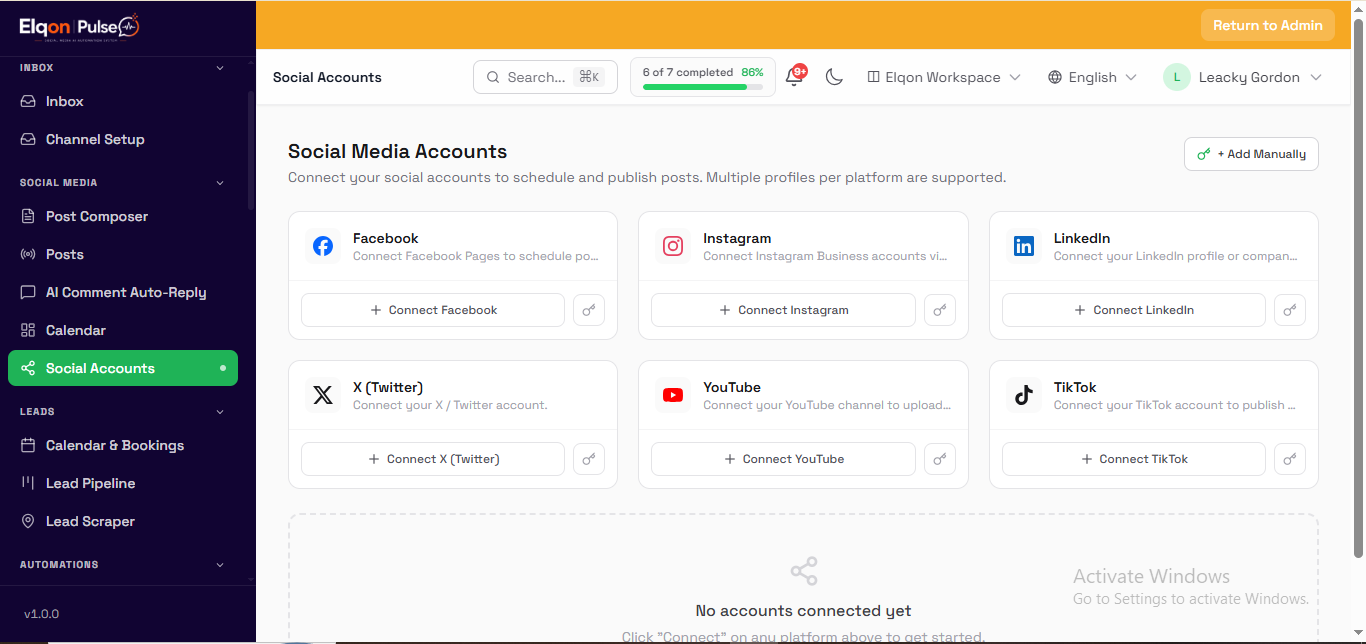Click the Social Media Accounts heading
Screen dimensions: 1366x644
pos(398,152)
